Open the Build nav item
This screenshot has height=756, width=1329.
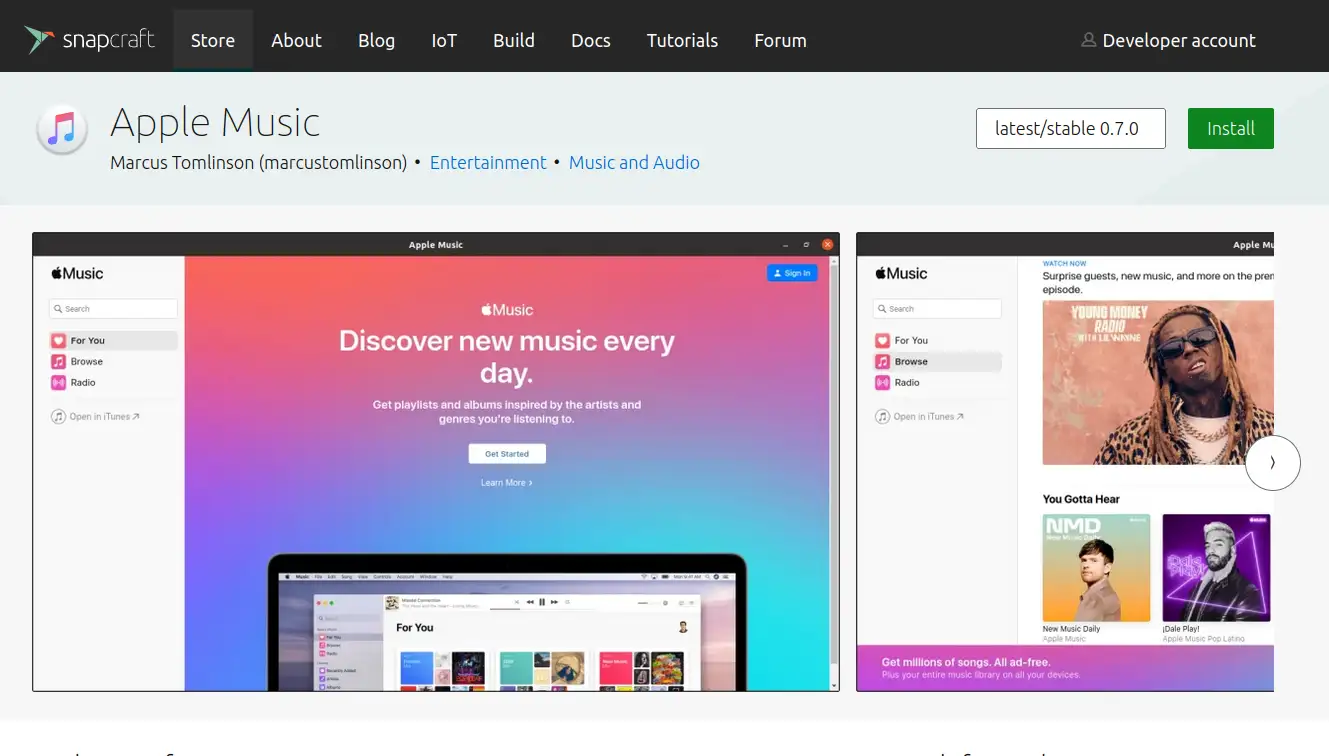pos(514,40)
